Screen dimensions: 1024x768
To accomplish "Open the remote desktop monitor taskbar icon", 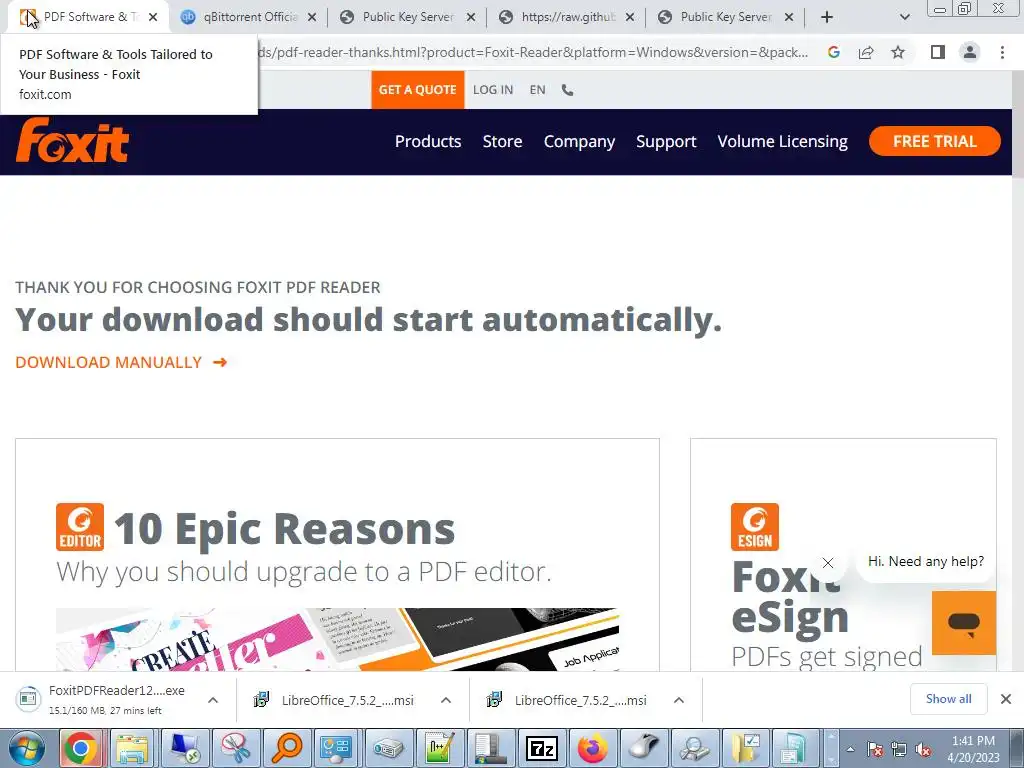I will [x=184, y=748].
